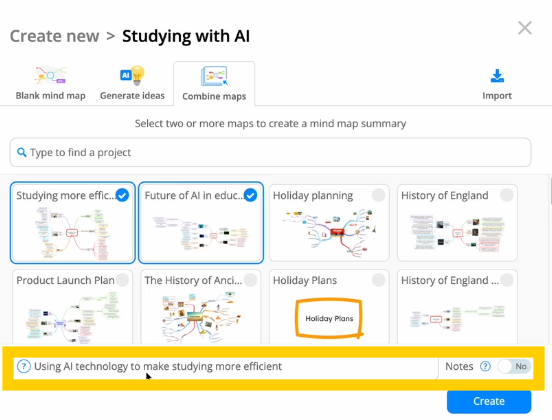
Task: Uncheck the Studying more efficiently map
Action: tap(122, 195)
